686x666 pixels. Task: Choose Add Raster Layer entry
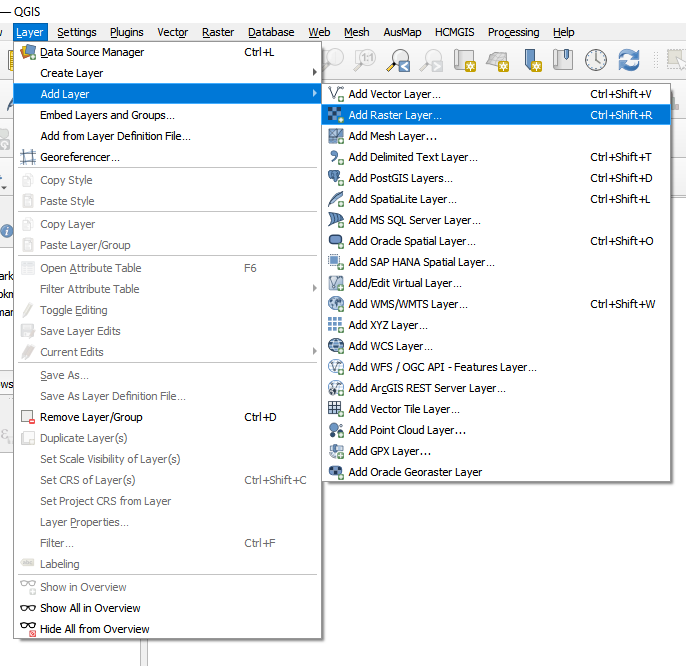coord(496,115)
